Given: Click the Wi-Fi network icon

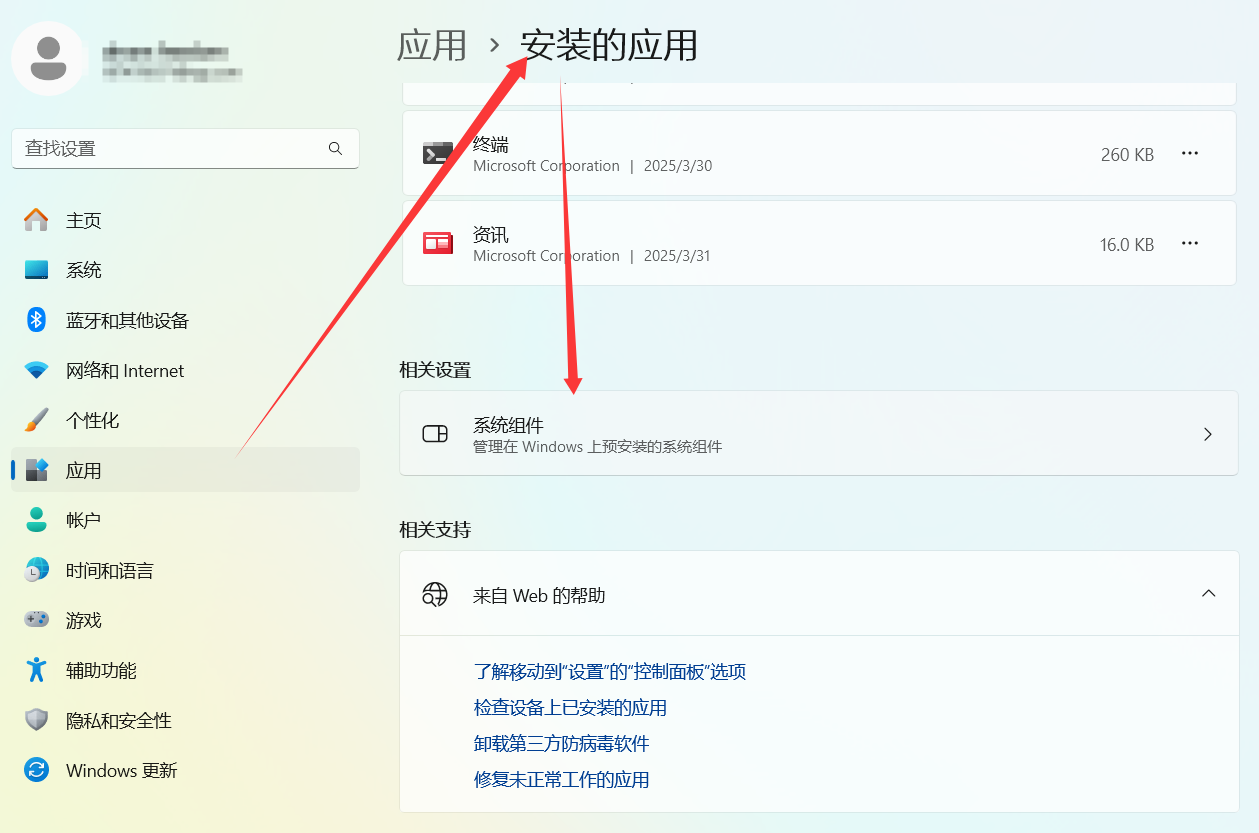Looking at the screenshot, I should point(36,370).
